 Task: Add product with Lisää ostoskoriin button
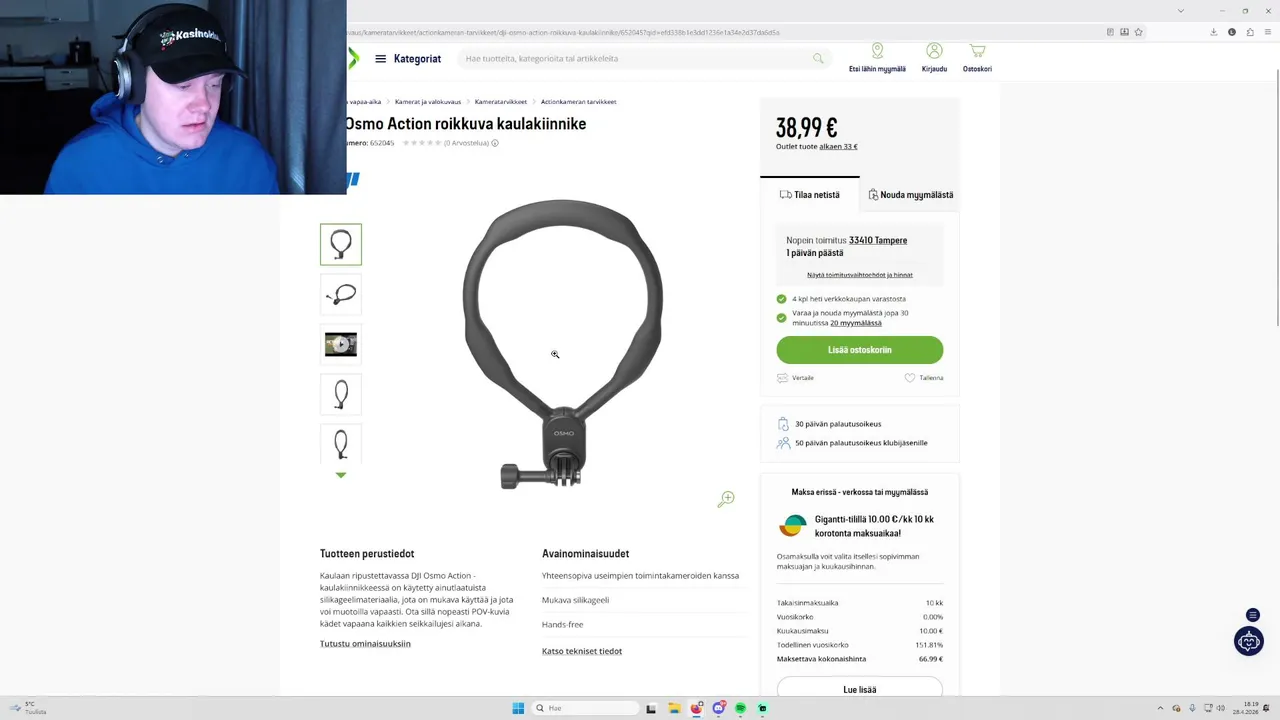860,350
